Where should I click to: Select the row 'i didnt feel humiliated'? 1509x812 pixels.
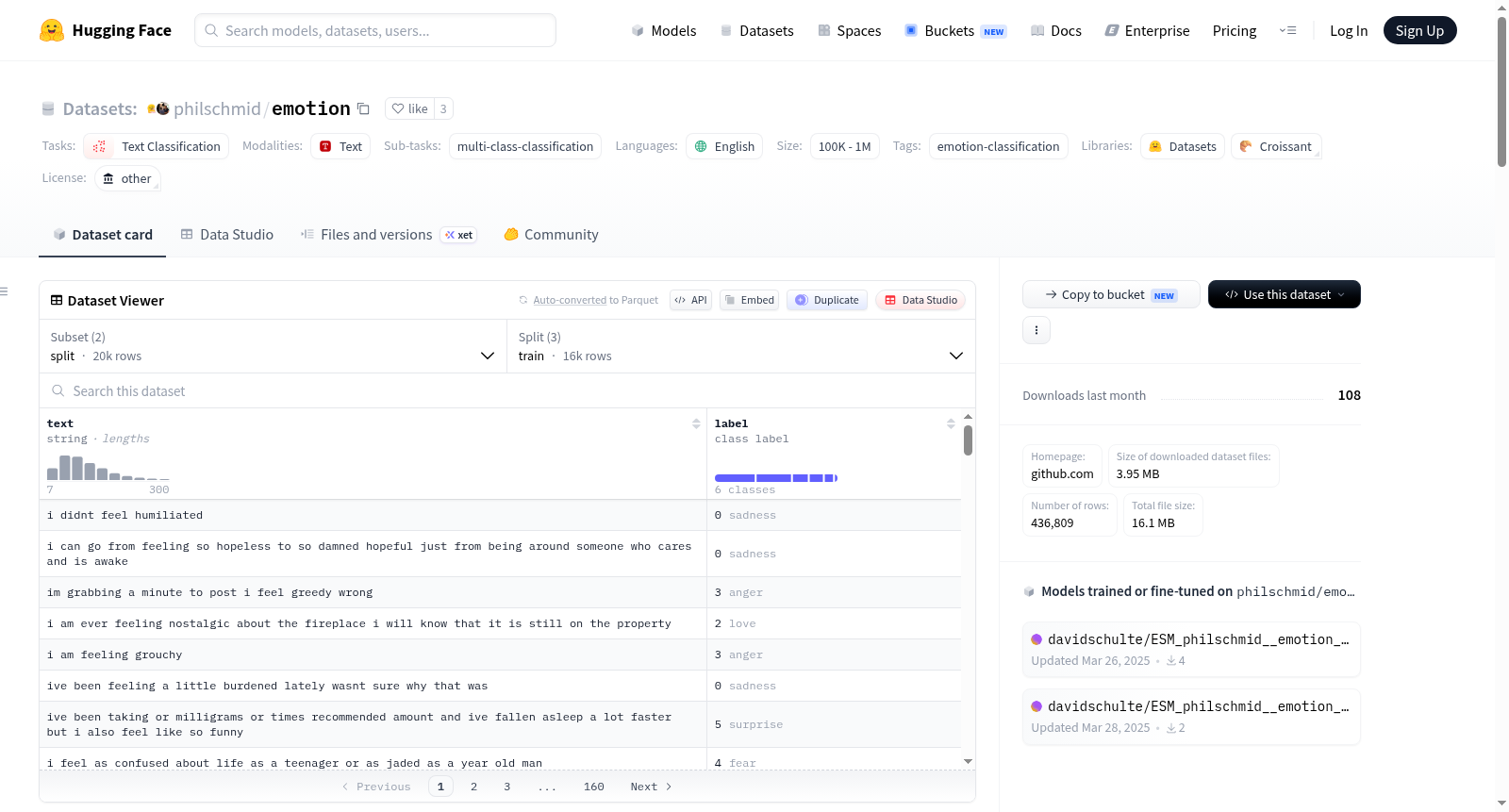click(500, 515)
